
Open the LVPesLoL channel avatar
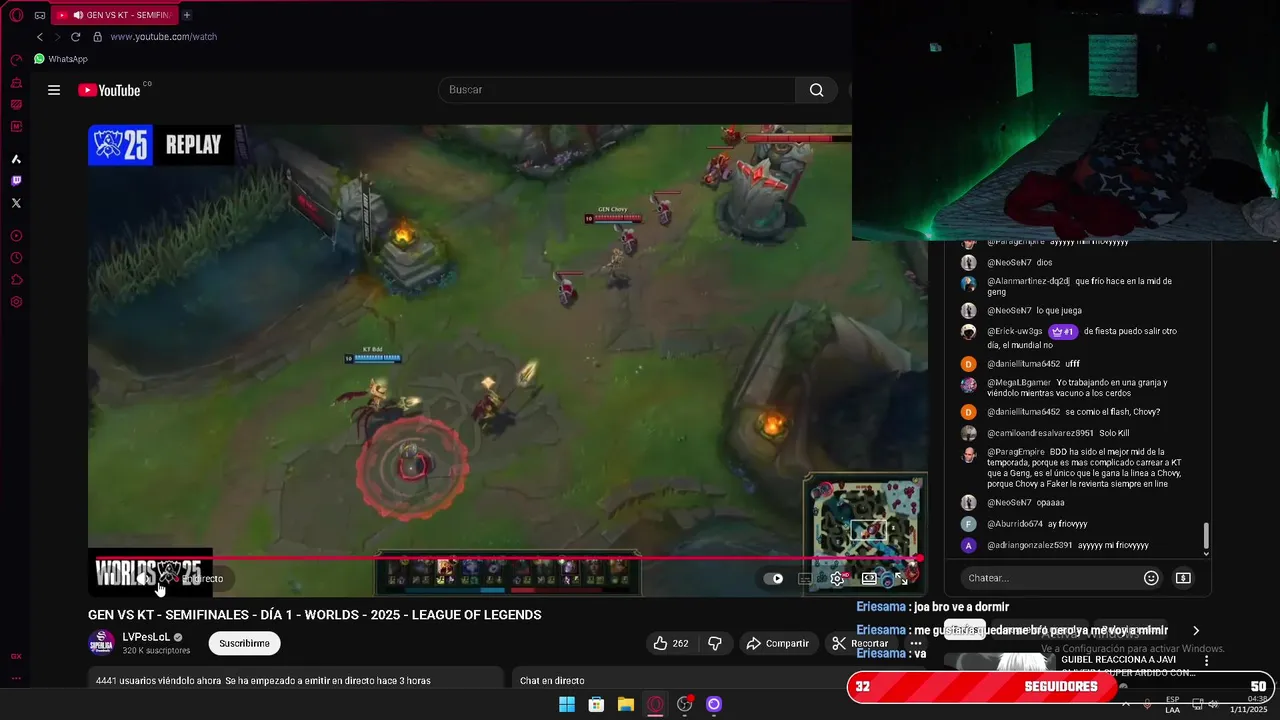point(101,643)
